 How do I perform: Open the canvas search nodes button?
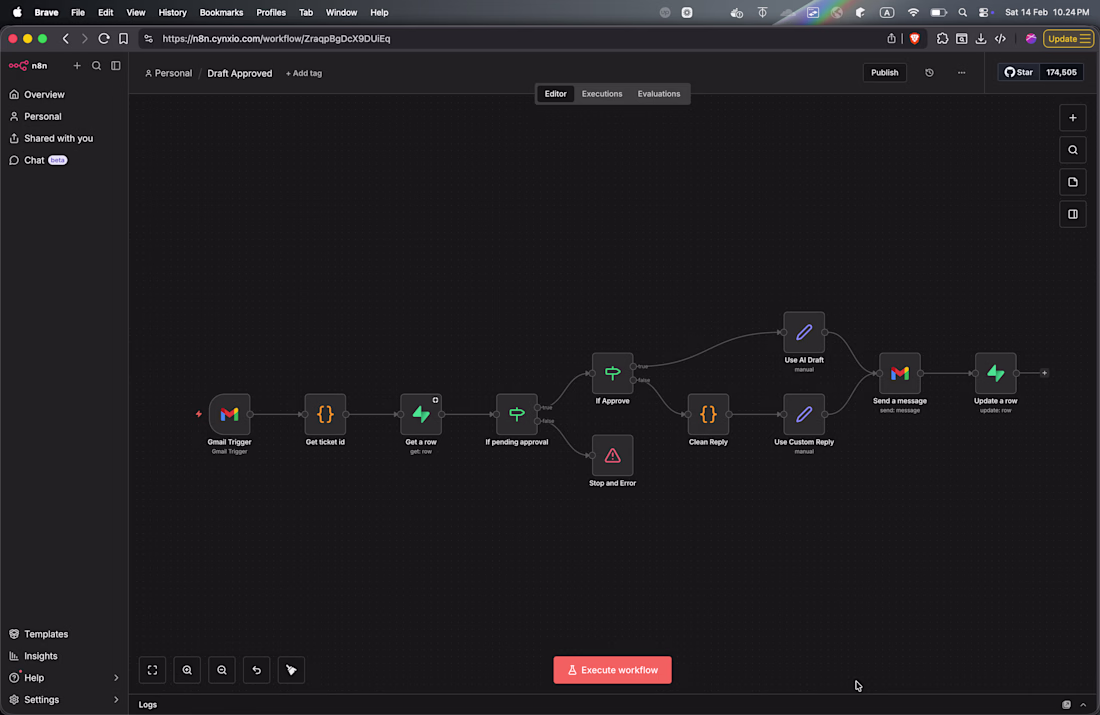(1073, 150)
